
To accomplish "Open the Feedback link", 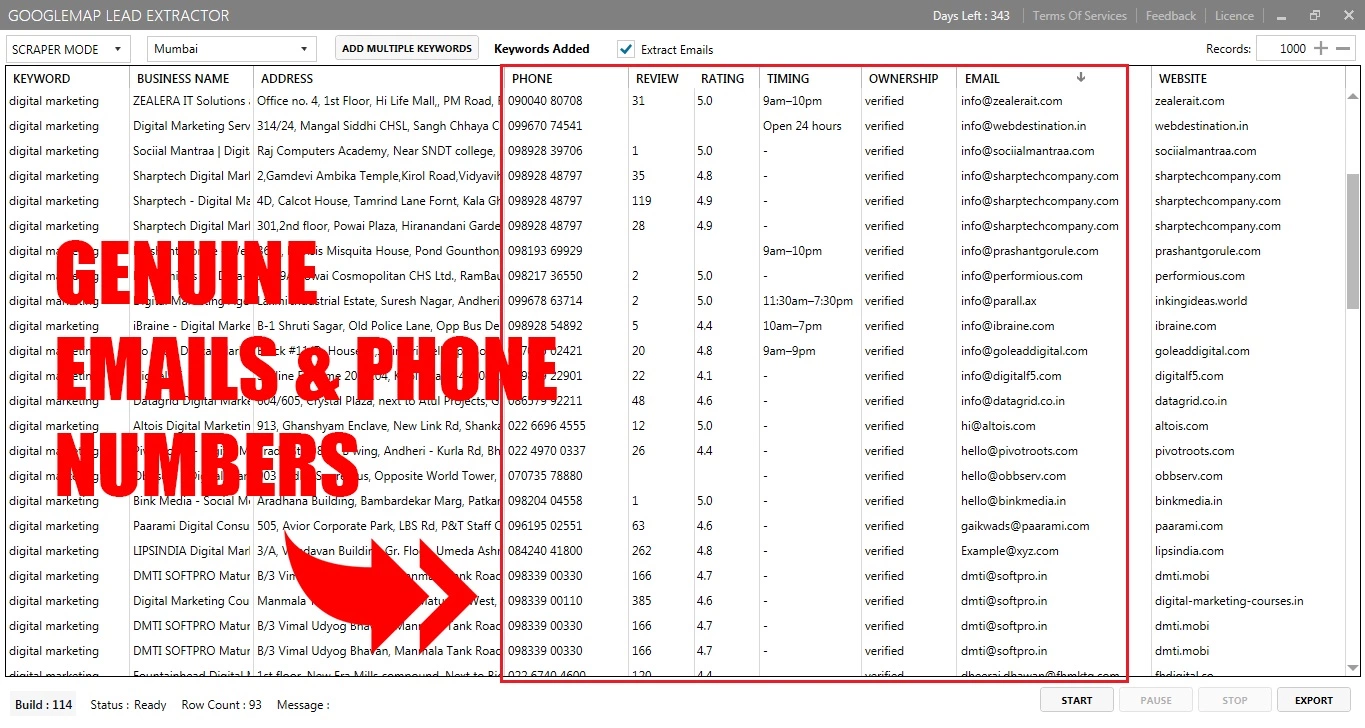I will click(x=1170, y=16).
